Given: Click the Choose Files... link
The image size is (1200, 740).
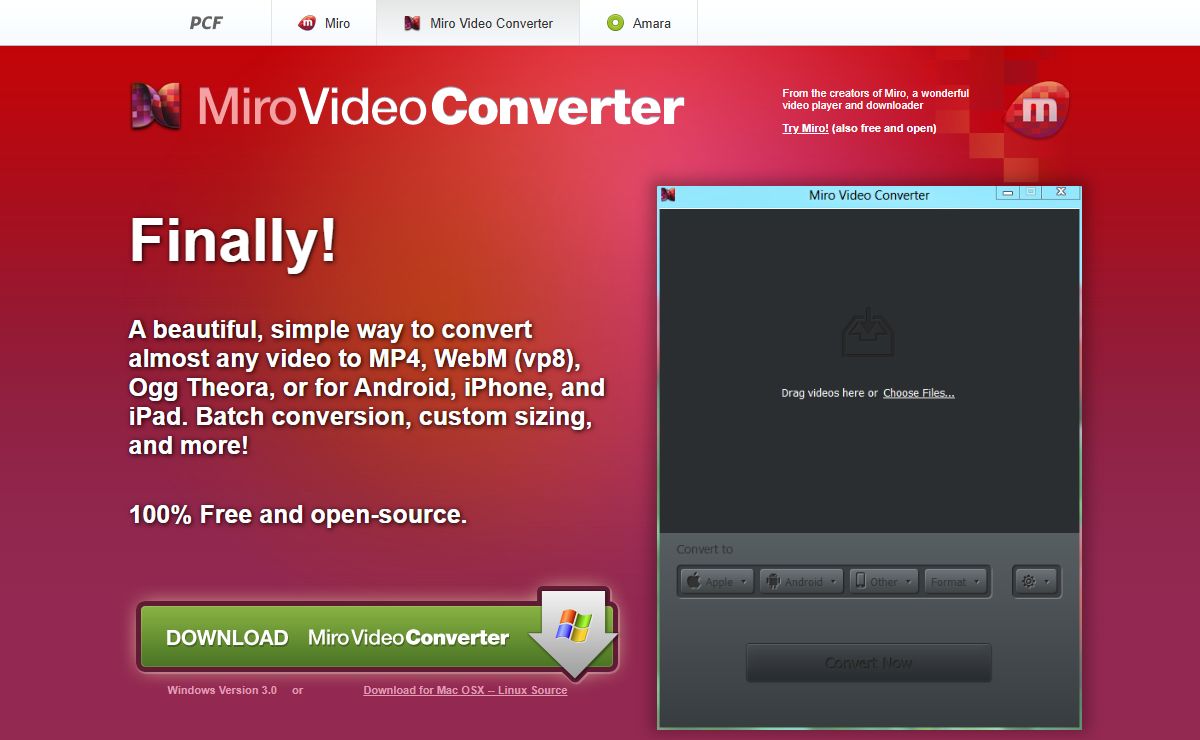Looking at the screenshot, I should click(x=918, y=393).
